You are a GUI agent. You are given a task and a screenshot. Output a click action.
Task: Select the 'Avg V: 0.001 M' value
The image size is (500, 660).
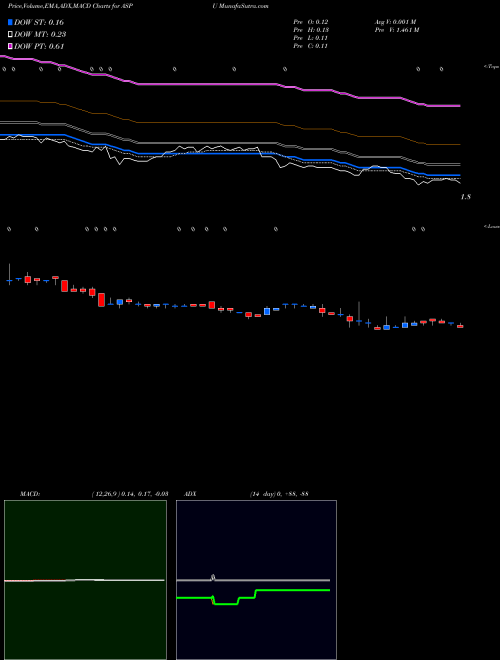(395, 22)
